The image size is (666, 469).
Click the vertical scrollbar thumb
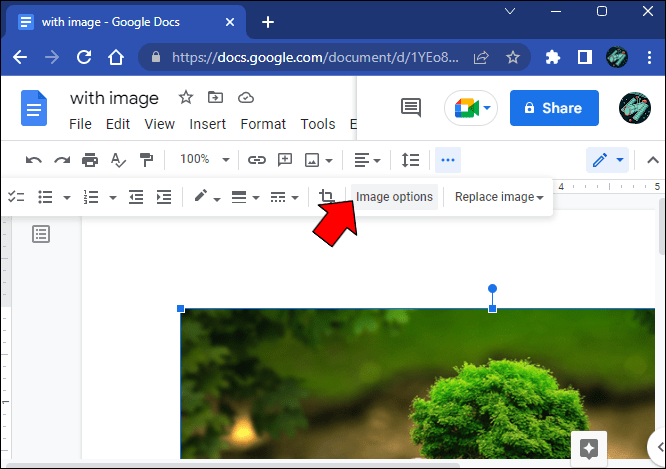[x=662, y=227]
